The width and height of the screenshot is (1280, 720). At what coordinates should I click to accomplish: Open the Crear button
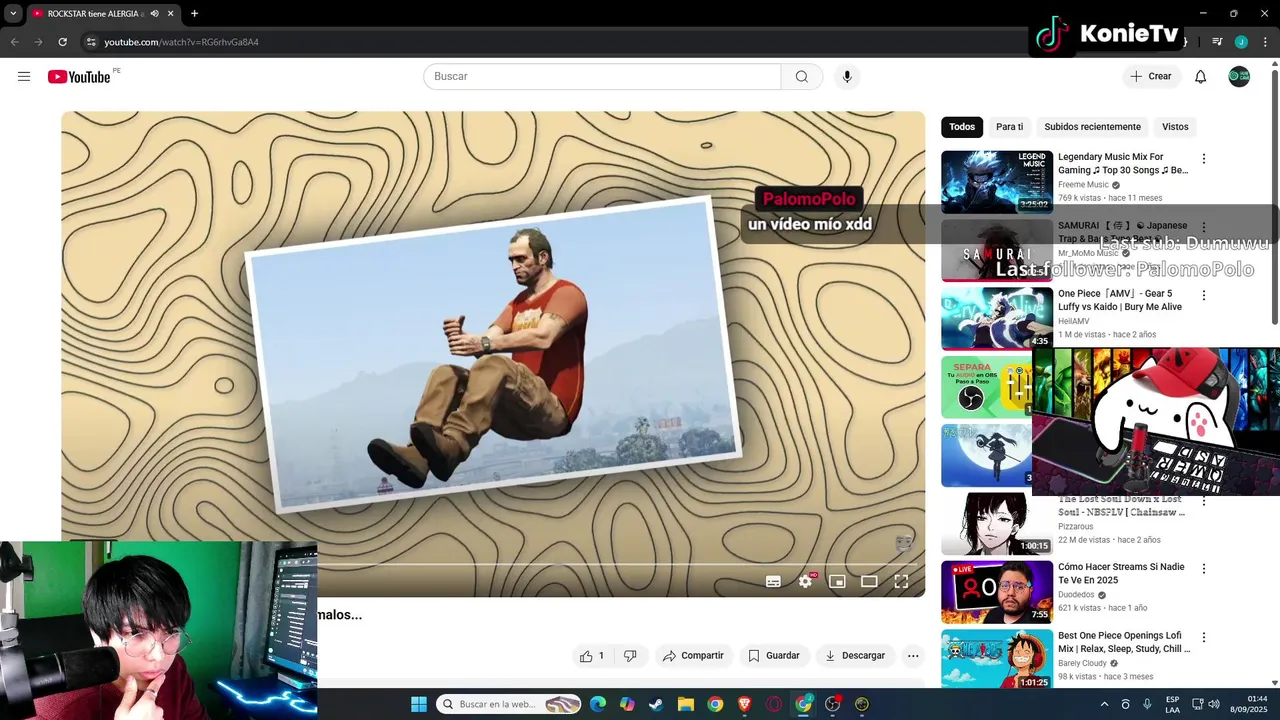1151,77
